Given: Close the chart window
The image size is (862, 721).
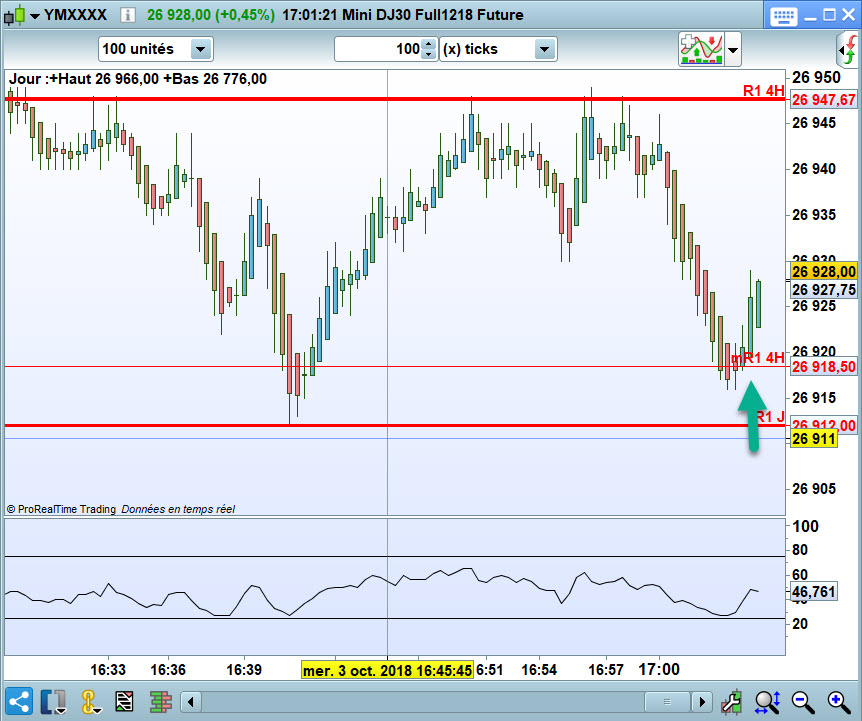Looking at the screenshot, I should pyautogui.click(x=849, y=15).
